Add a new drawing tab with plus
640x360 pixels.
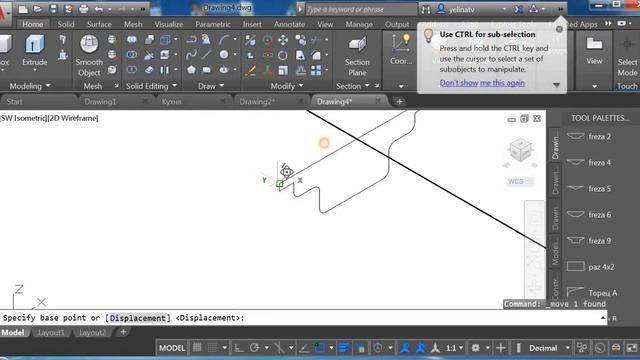coord(400,102)
